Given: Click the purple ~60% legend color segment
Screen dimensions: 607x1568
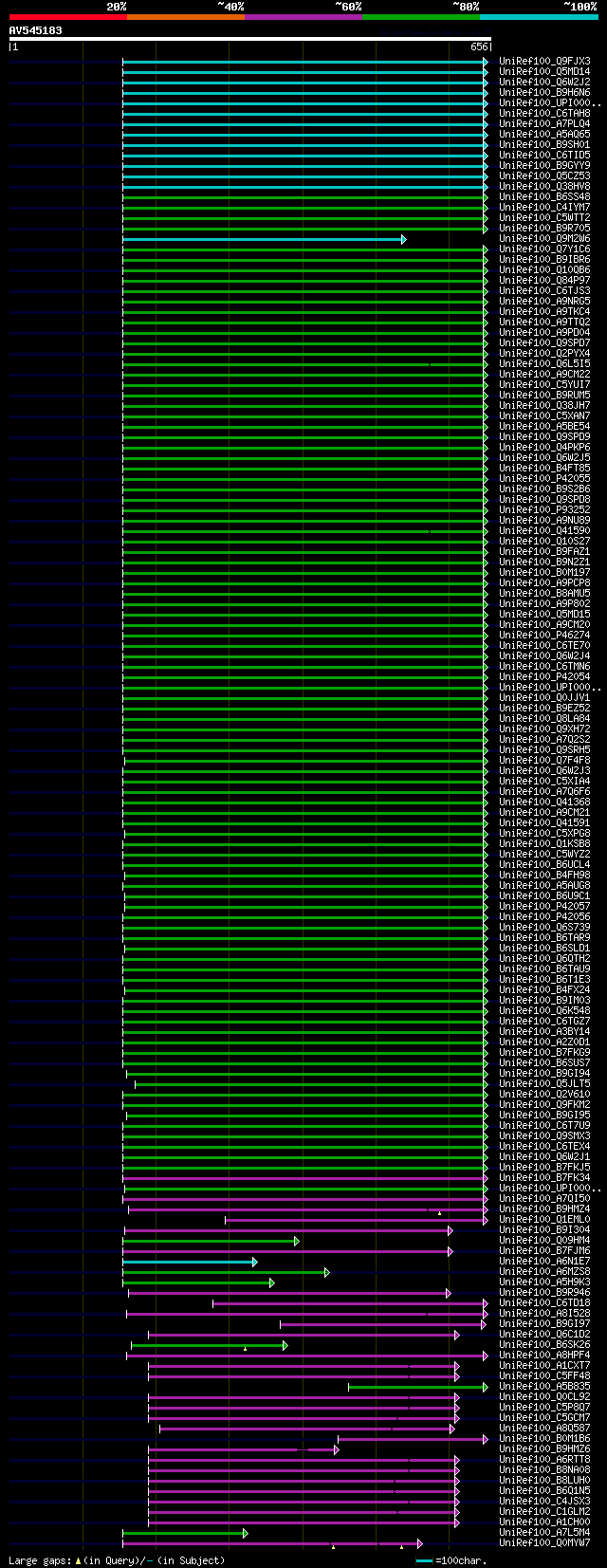Looking at the screenshot, I should pyautogui.click(x=303, y=16).
